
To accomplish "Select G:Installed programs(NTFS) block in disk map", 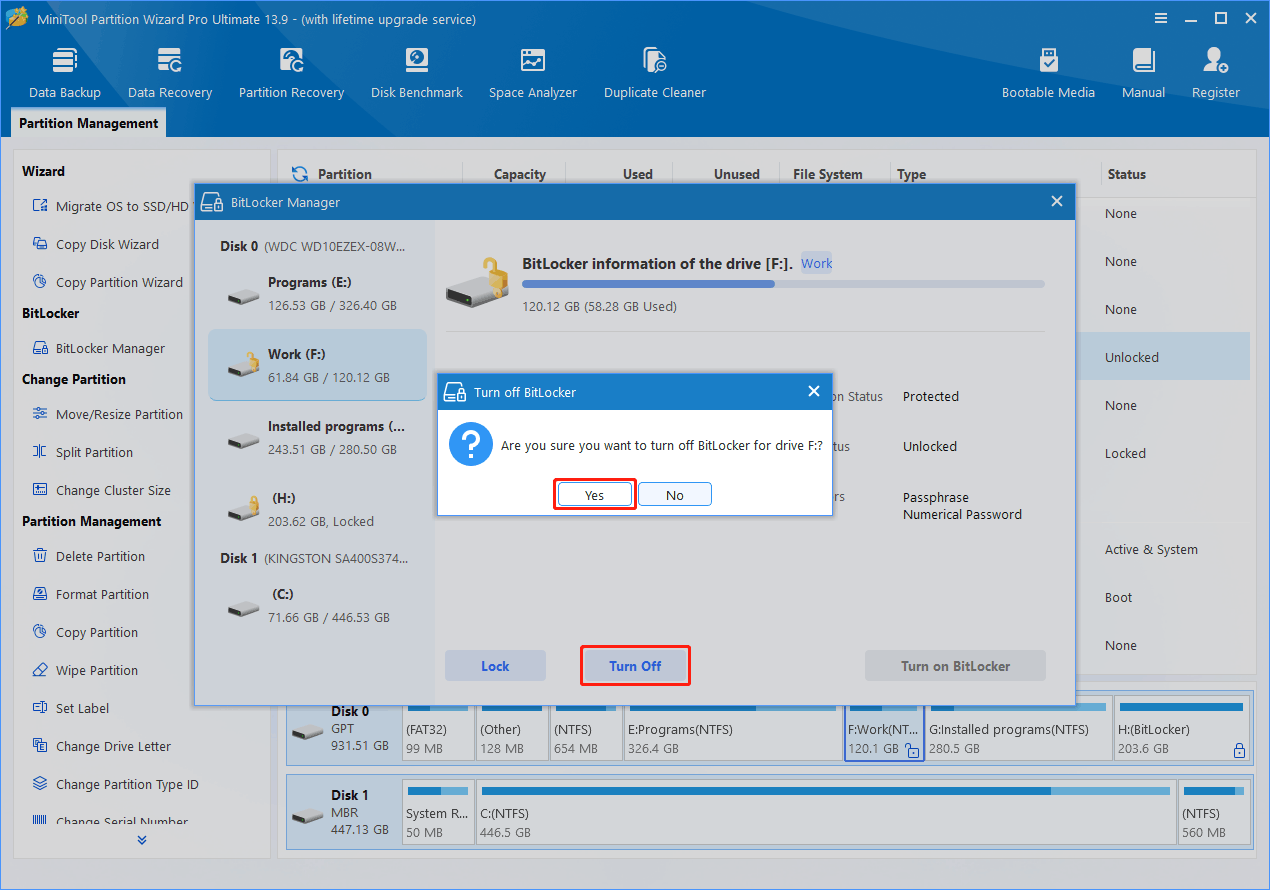I will [1018, 729].
